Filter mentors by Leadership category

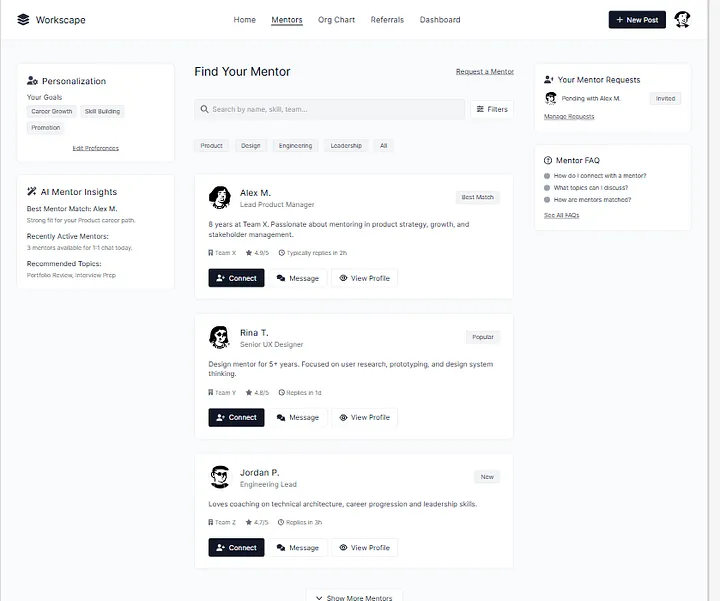(x=346, y=146)
